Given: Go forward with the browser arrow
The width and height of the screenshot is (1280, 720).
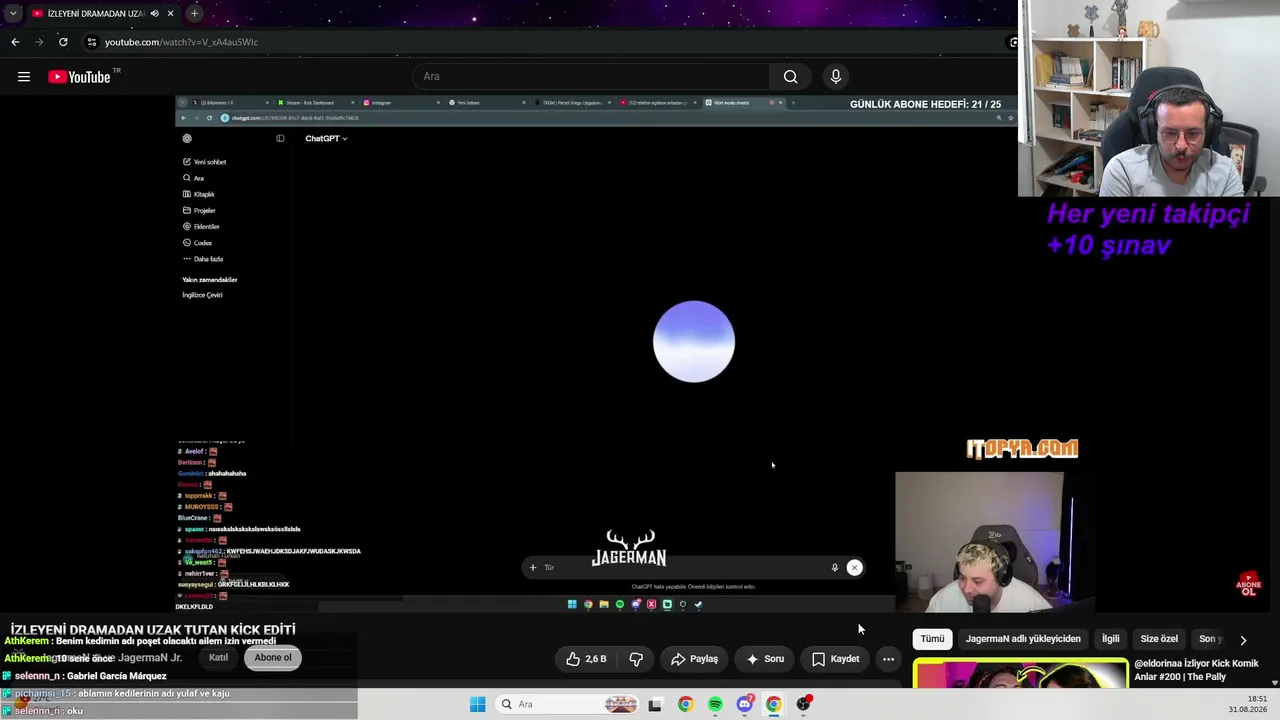Looking at the screenshot, I should tap(39, 42).
